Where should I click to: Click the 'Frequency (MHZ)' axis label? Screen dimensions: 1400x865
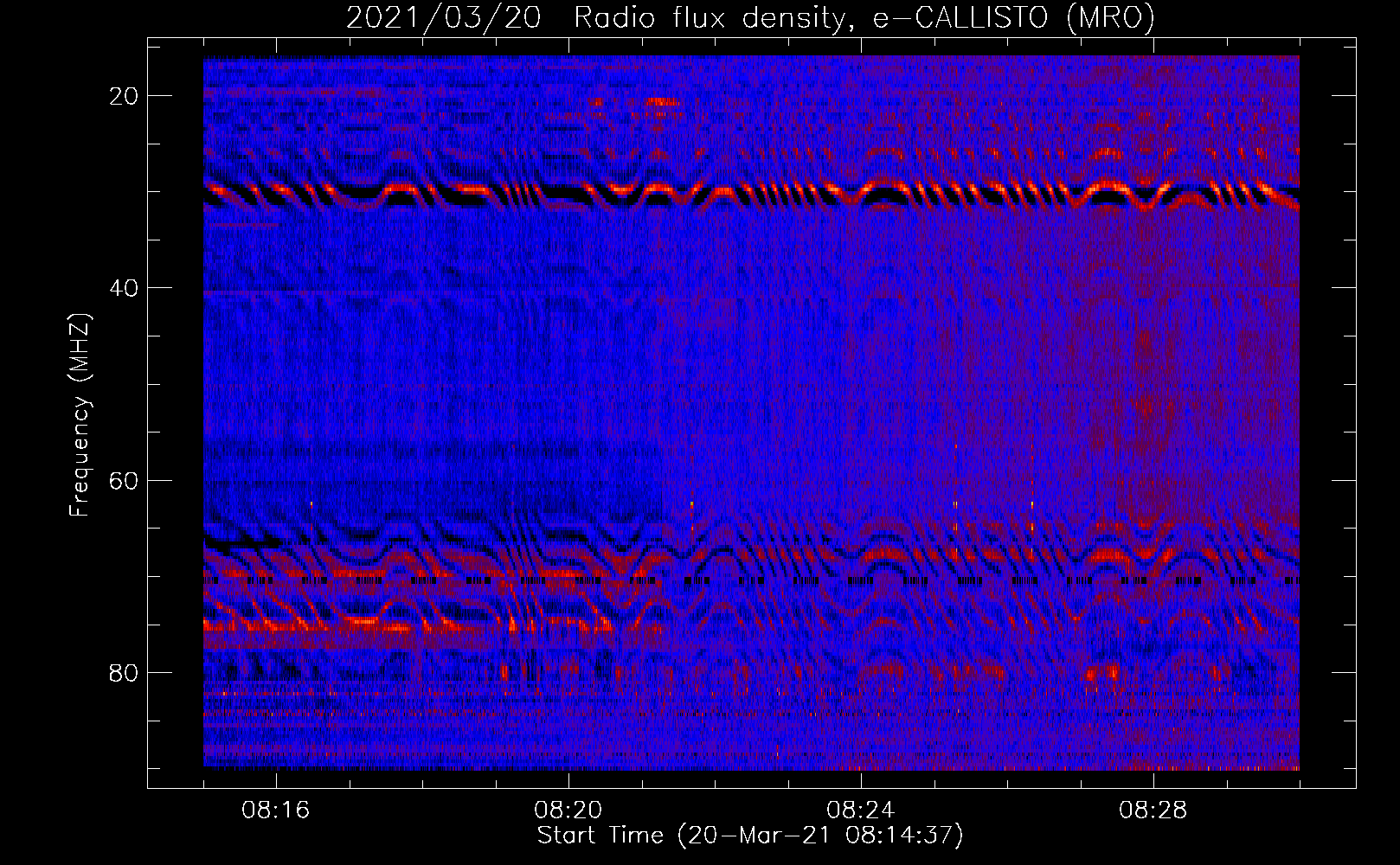[x=80, y=415]
